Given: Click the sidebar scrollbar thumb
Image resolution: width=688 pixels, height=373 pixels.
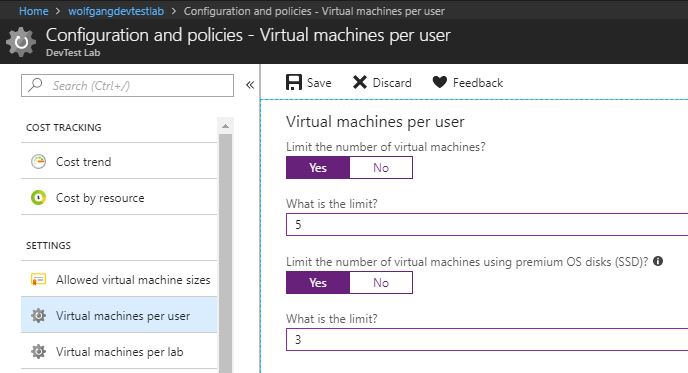Looking at the screenshot, I should click(x=226, y=254).
